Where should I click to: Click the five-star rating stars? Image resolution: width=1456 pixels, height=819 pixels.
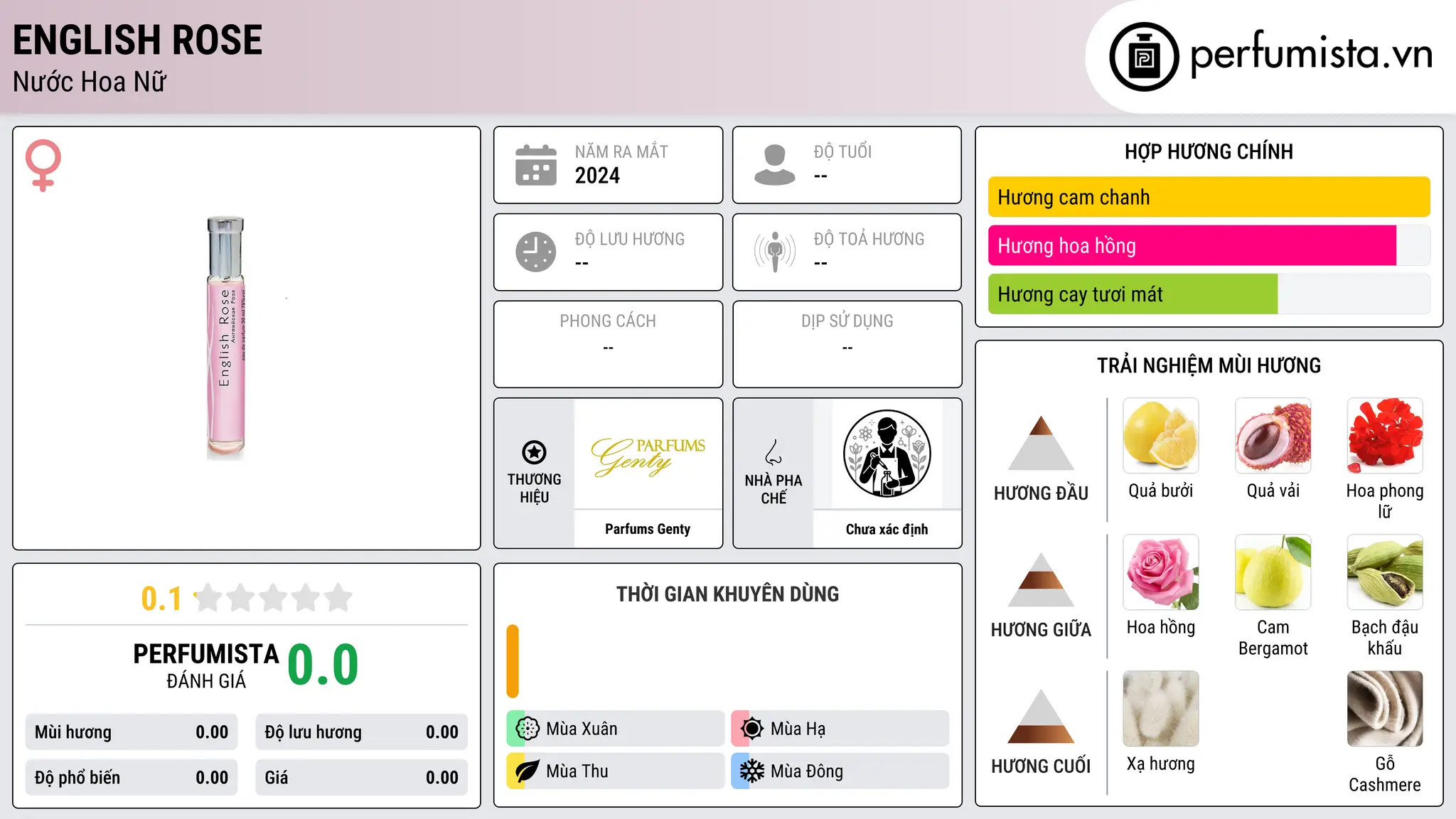[273, 598]
